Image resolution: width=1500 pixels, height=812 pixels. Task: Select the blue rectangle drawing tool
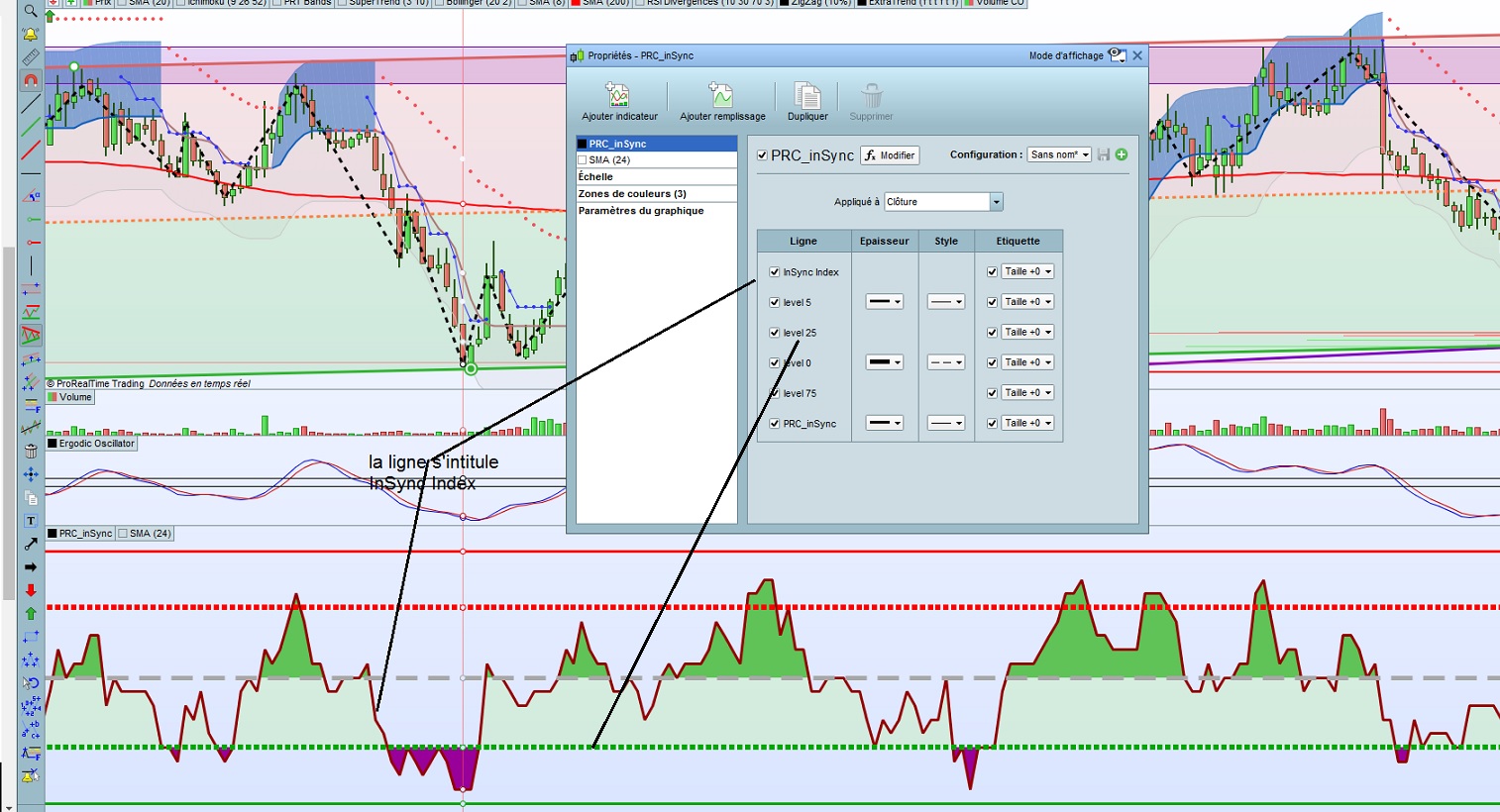coord(31,637)
